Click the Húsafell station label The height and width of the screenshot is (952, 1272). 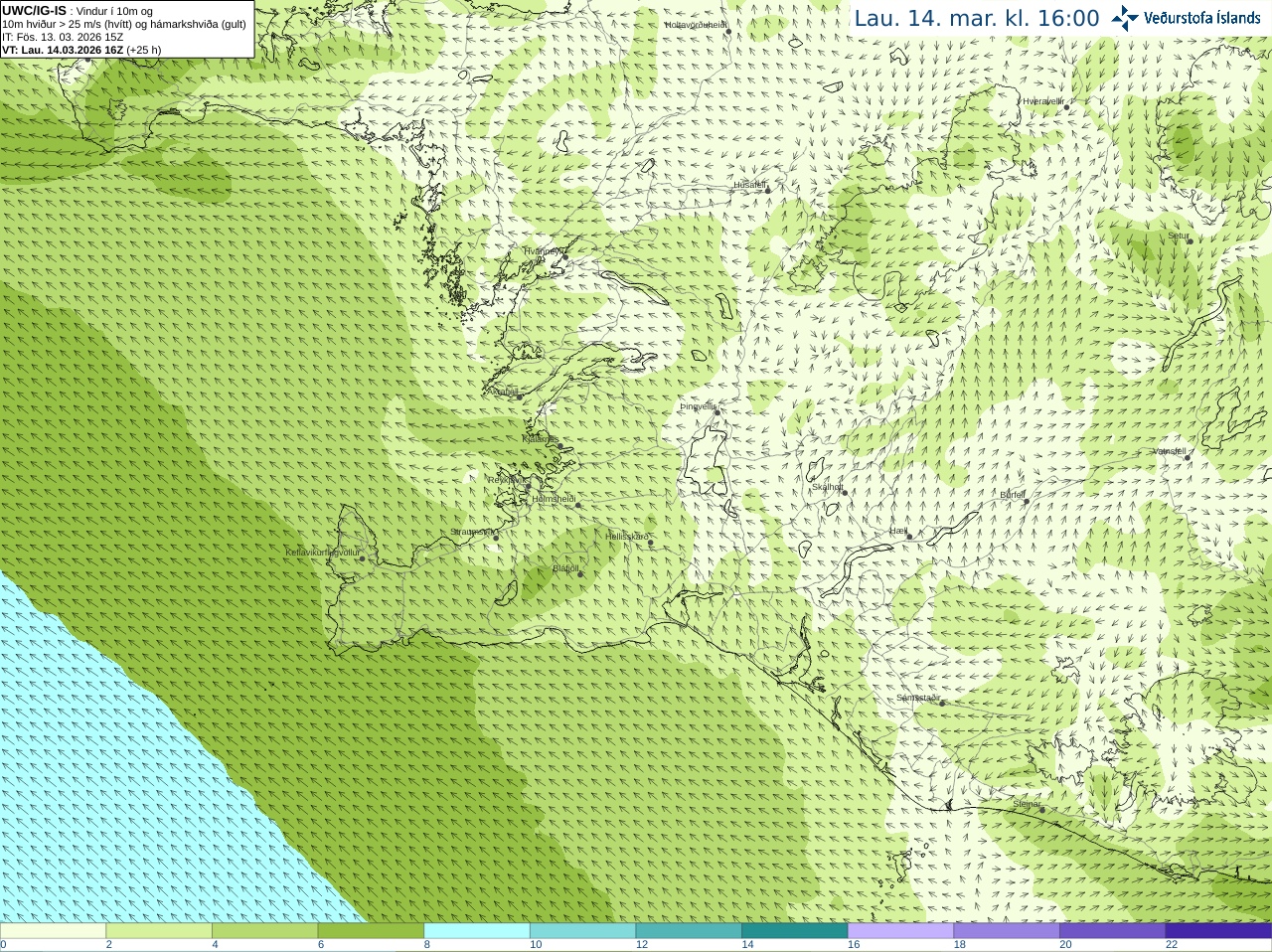point(749,185)
